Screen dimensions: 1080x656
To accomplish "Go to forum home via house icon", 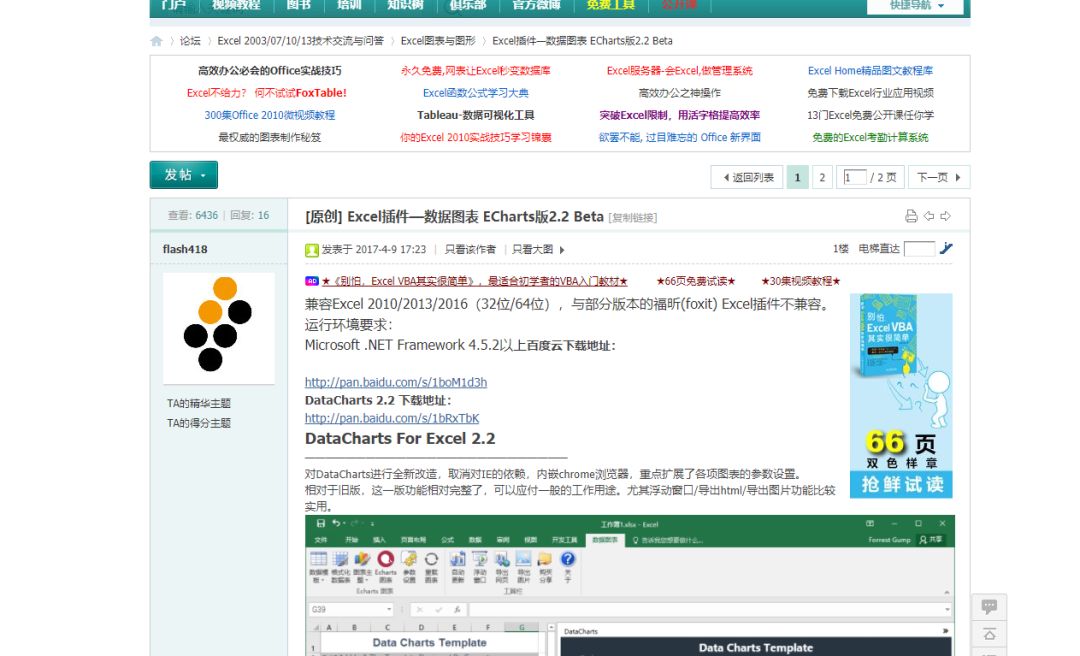I will (x=156, y=41).
